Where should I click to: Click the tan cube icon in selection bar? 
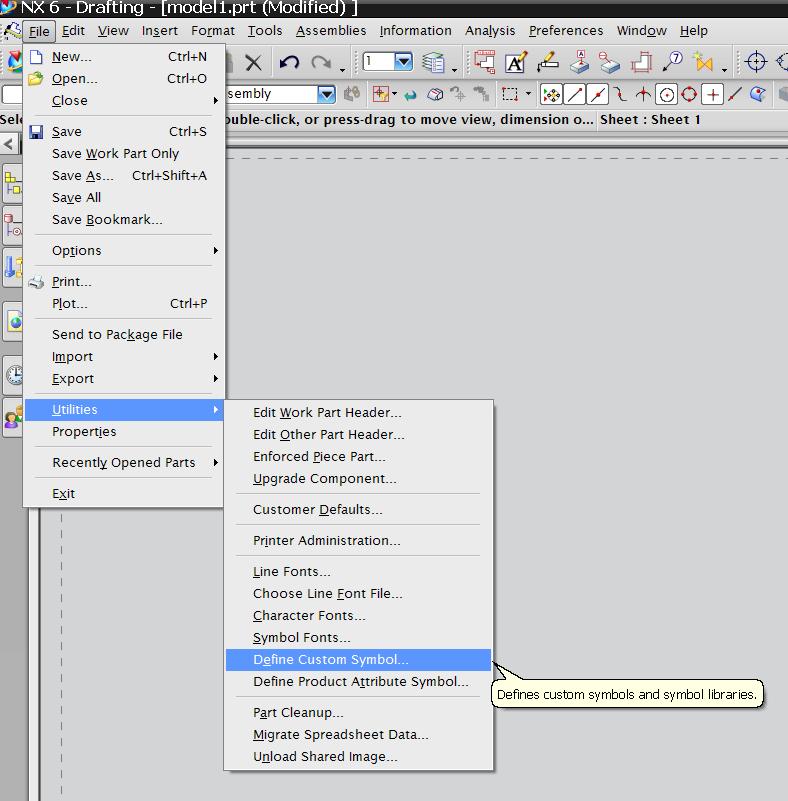click(435, 95)
